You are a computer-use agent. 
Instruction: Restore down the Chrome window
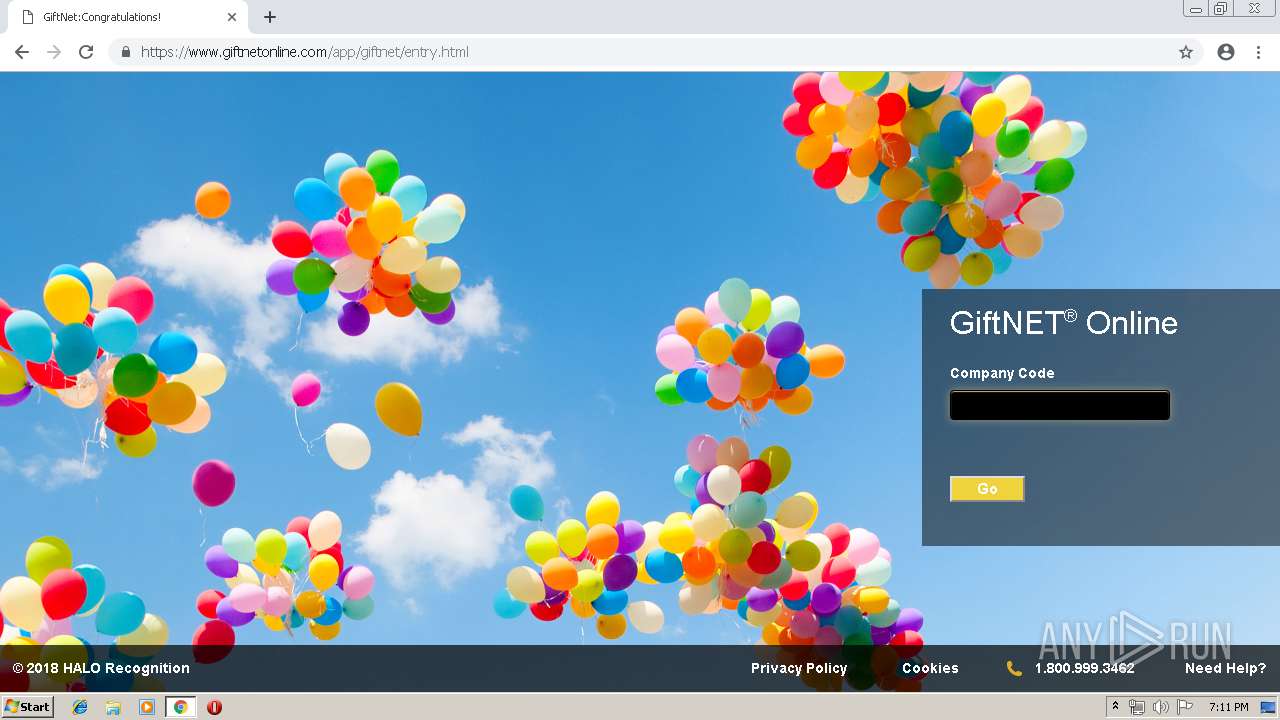pos(1221,8)
